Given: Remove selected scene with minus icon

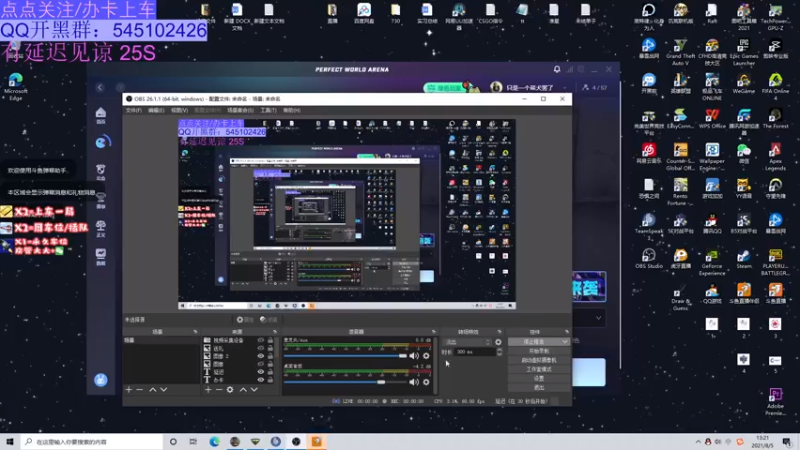Looking at the screenshot, I should (x=139, y=389).
